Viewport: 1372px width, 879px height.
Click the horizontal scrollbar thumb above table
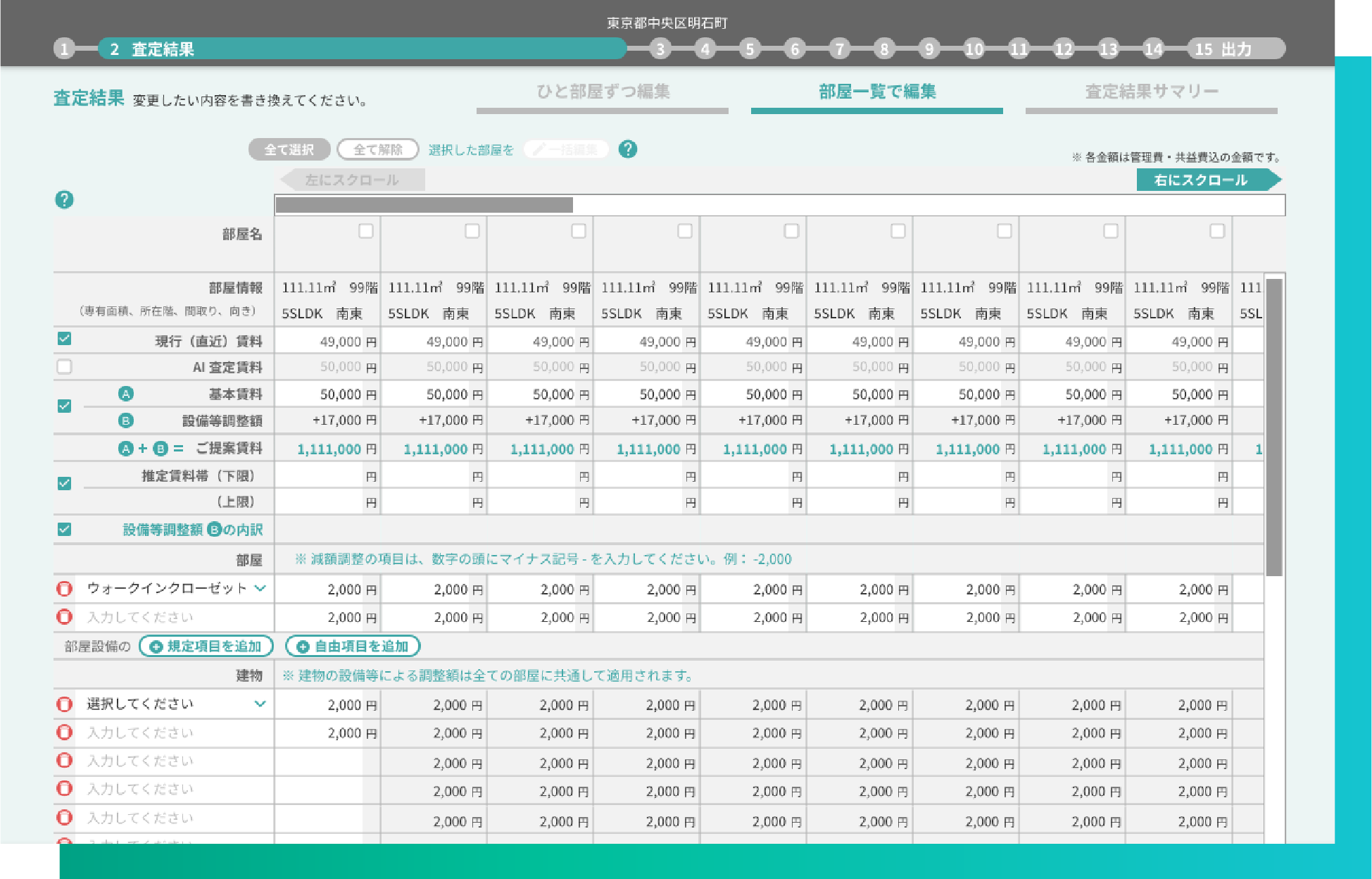click(424, 205)
